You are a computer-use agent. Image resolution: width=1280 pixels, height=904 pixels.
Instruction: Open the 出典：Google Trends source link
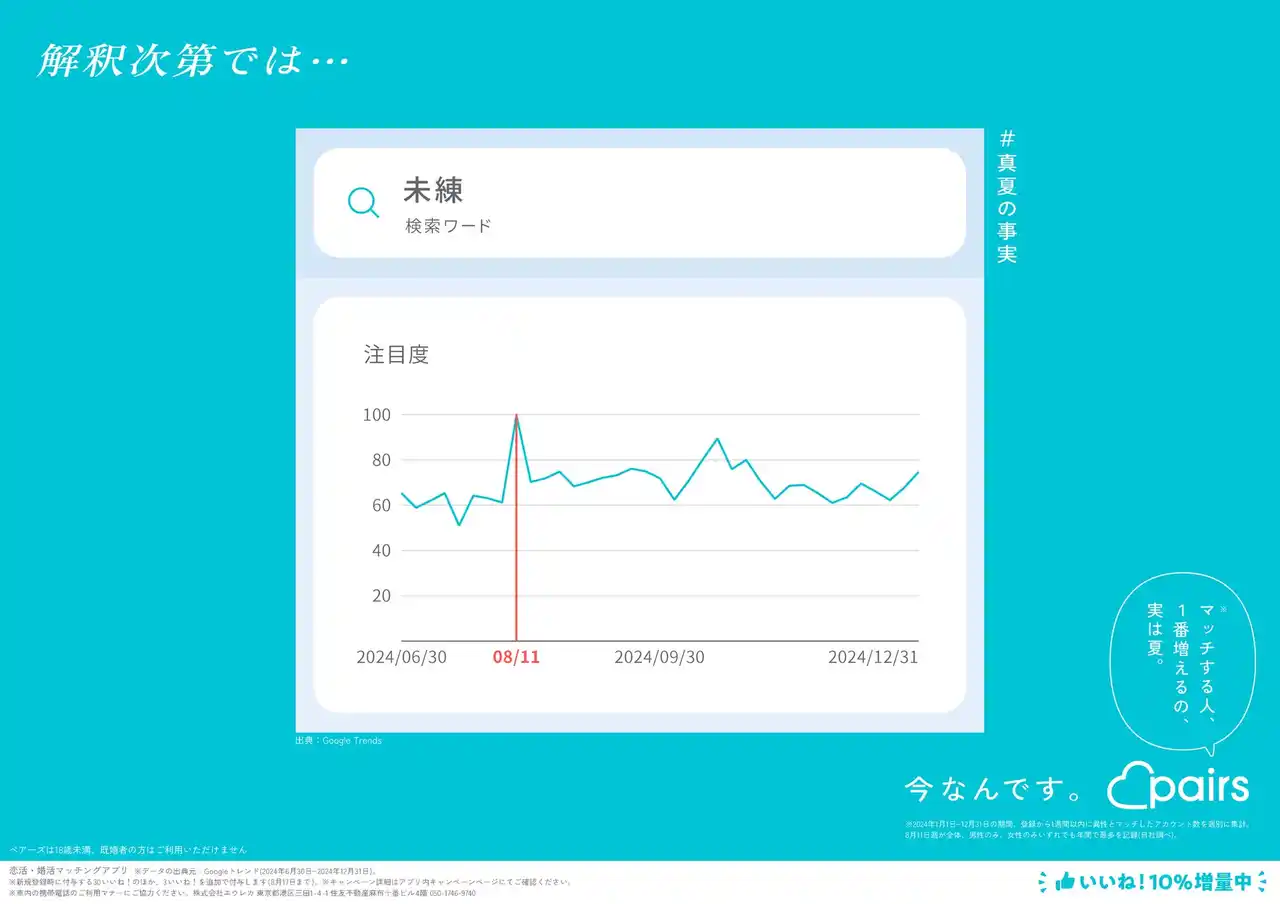pos(338,741)
